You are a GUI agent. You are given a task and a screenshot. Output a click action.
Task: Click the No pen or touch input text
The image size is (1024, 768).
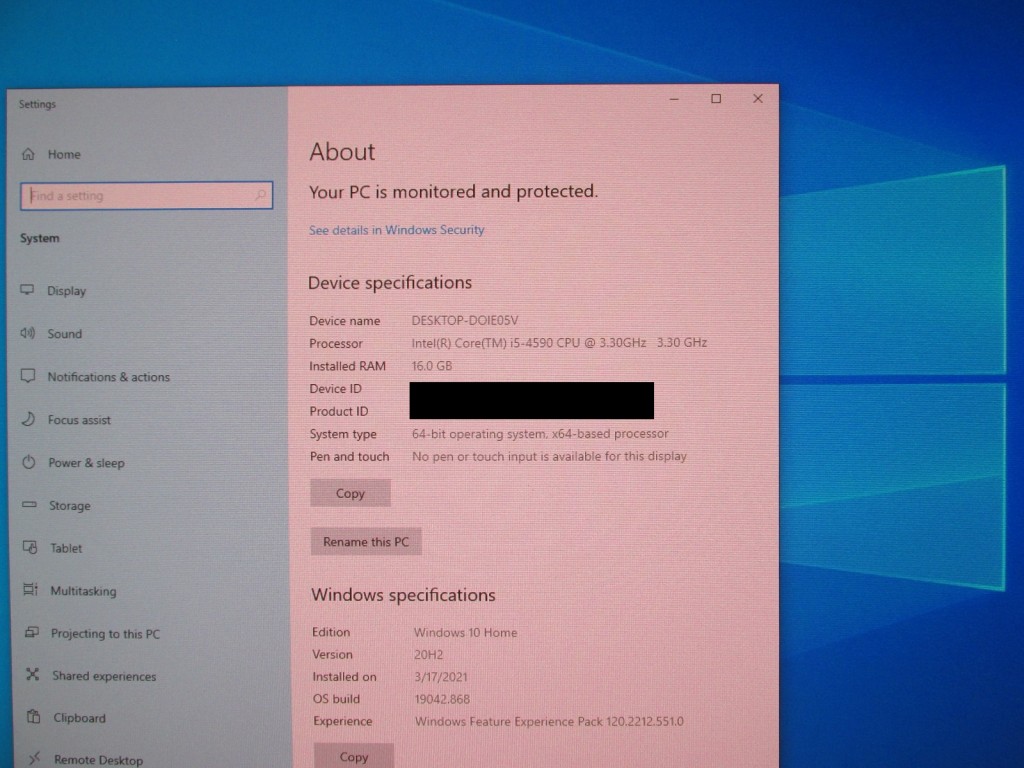pyautogui.click(x=549, y=456)
